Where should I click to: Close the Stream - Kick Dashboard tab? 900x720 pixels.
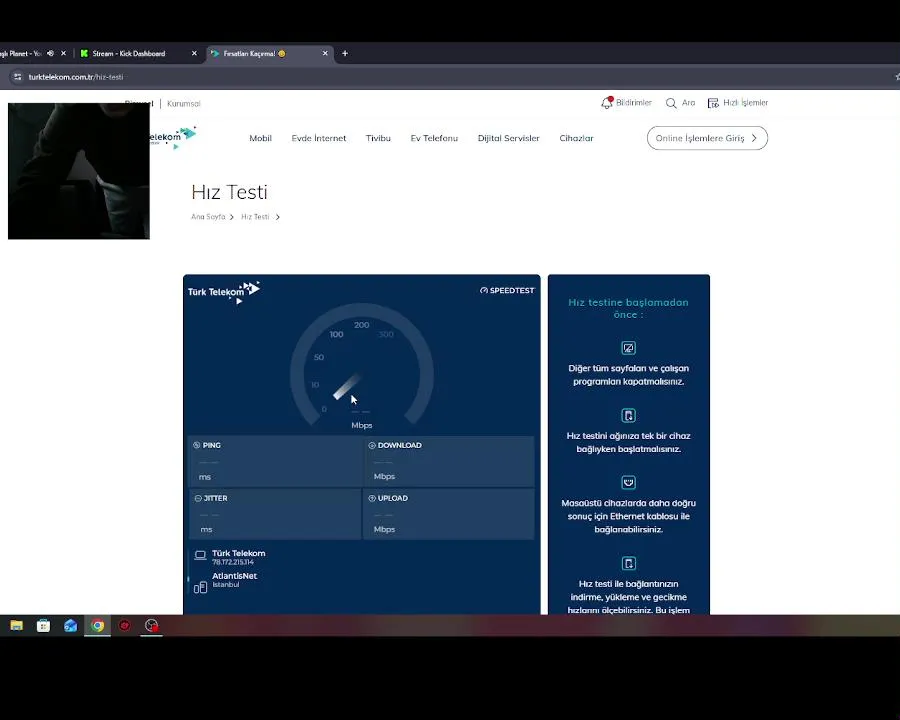(194, 53)
